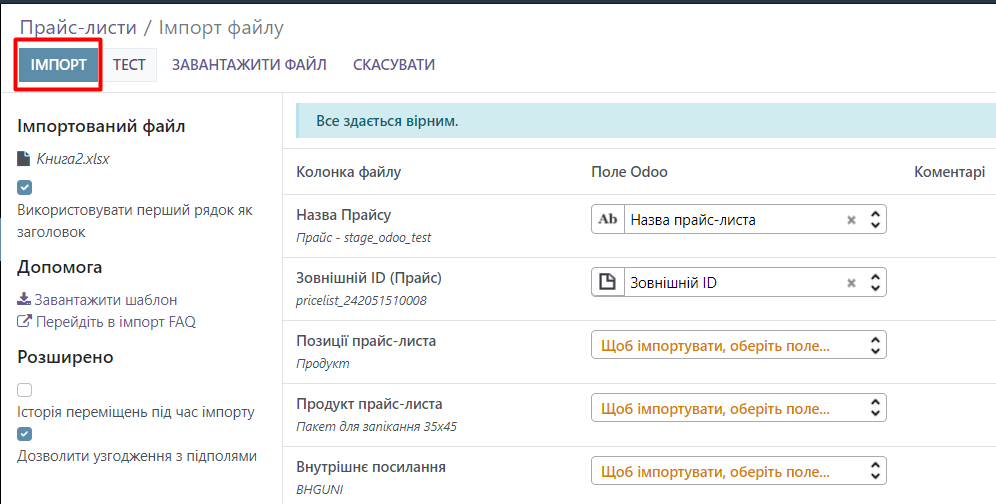Click ЗАВАНТАЖИТИ ФАЙЛ button
This screenshot has height=504, width=996.
(249, 65)
